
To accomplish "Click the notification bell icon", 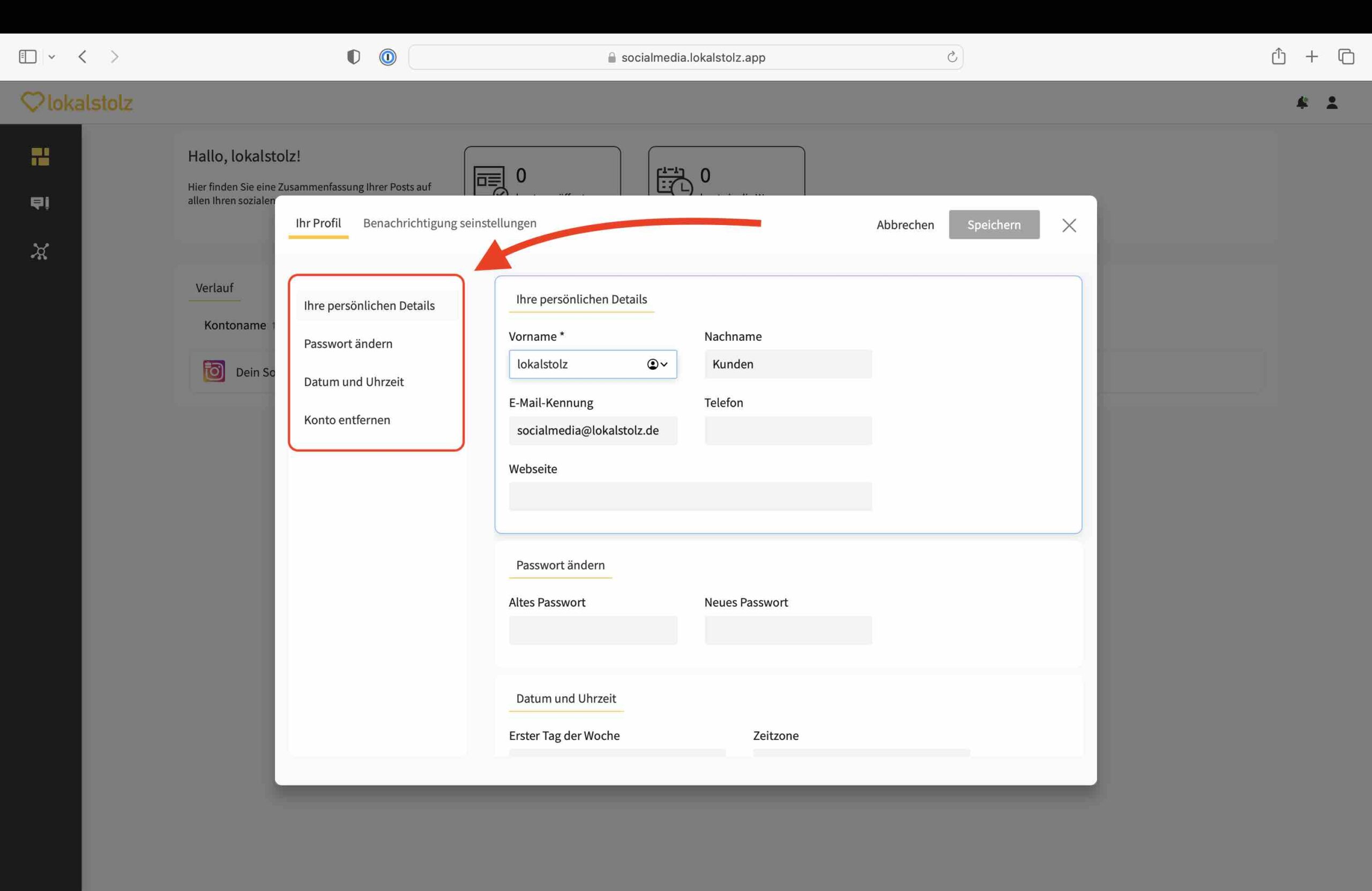I will [1302, 102].
